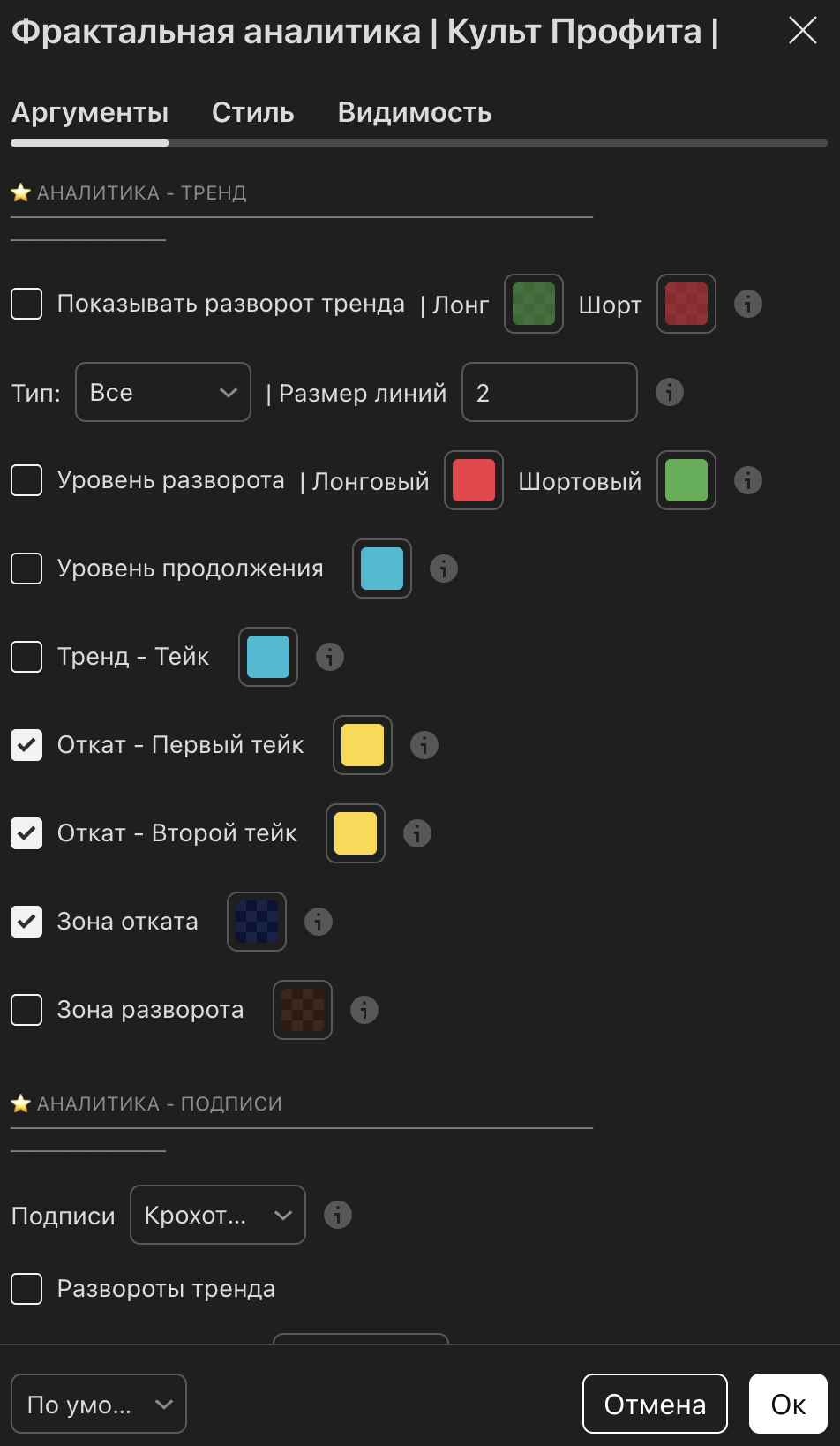Enable Показывать разворот тренда checkbox
Screen dimensions: 840x1446
coord(26,304)
